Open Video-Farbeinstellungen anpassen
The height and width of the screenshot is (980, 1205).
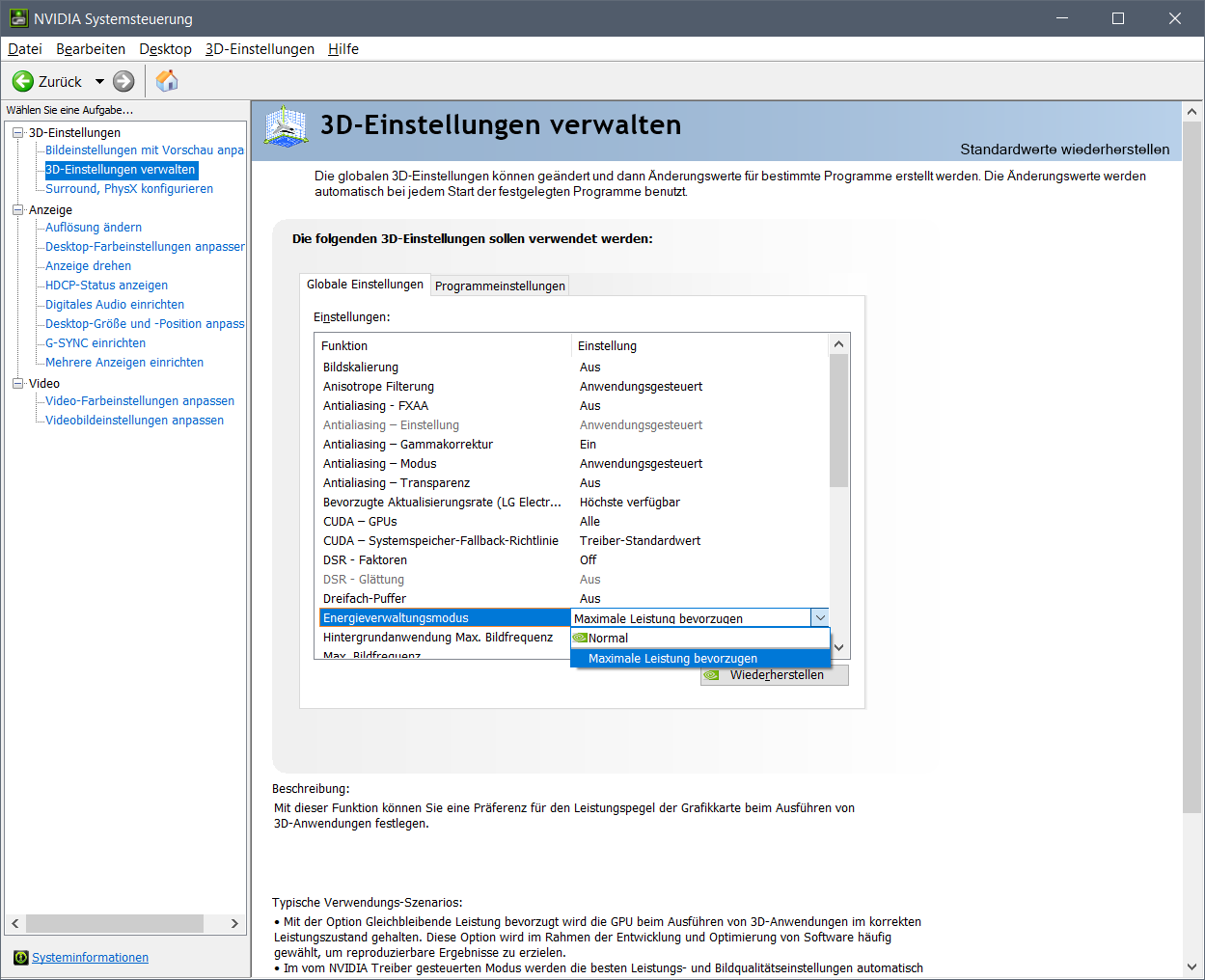tap(140, 401)
